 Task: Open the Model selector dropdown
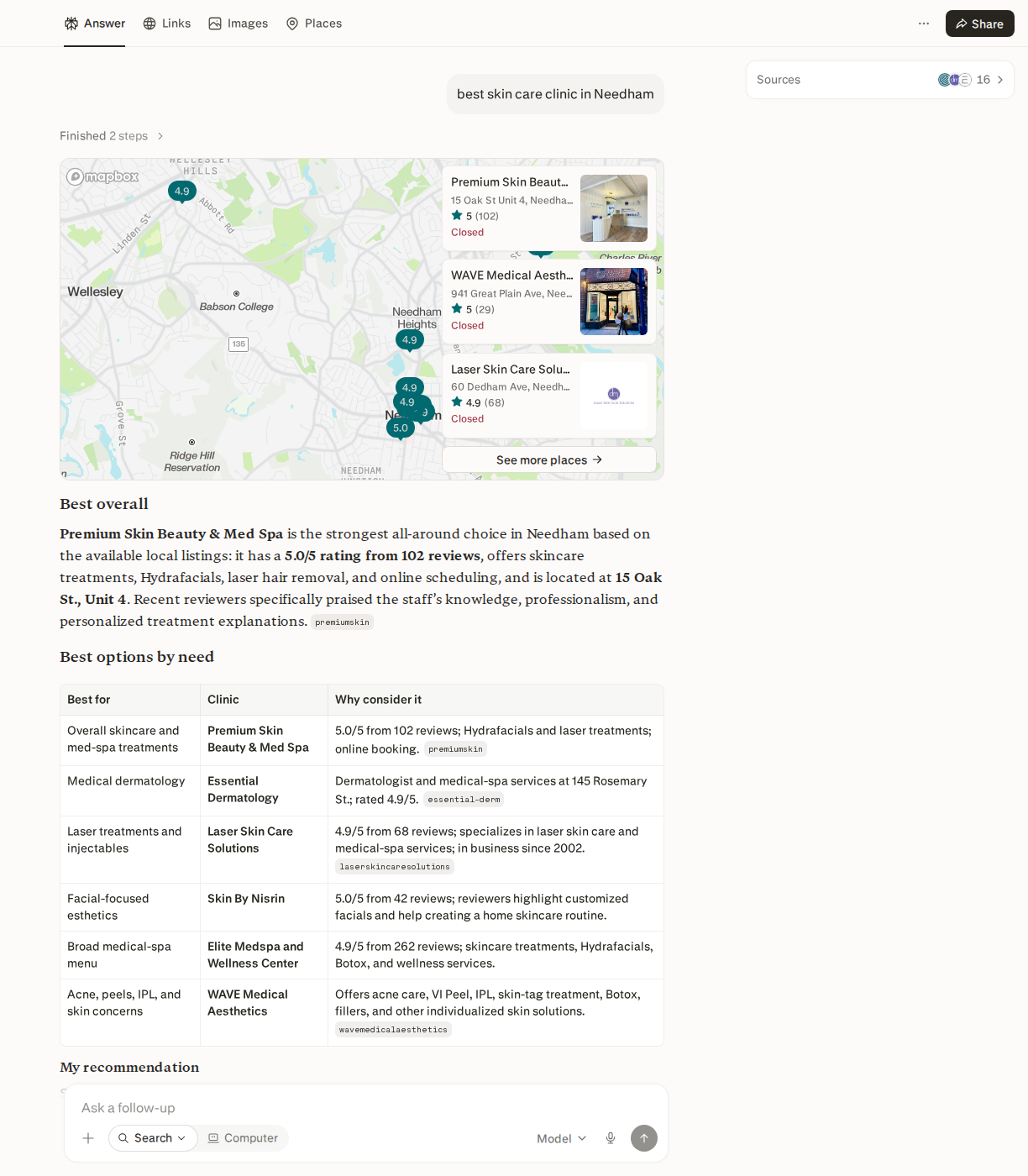tap(561, 1138)
